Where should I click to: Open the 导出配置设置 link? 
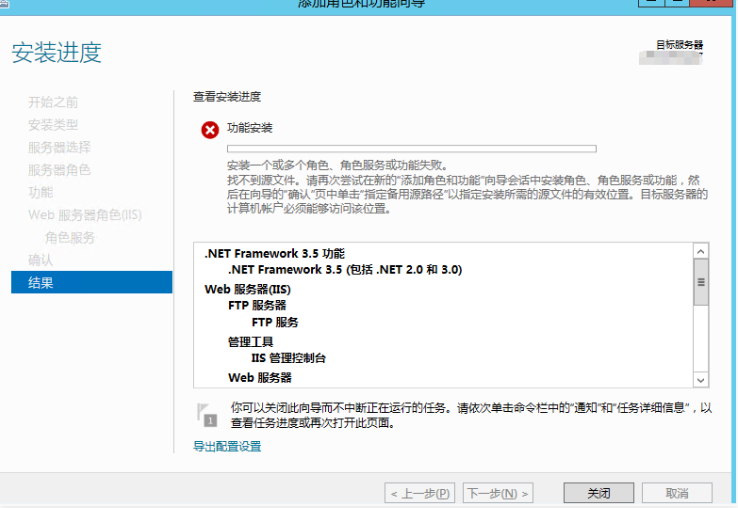tap(227, 446)
